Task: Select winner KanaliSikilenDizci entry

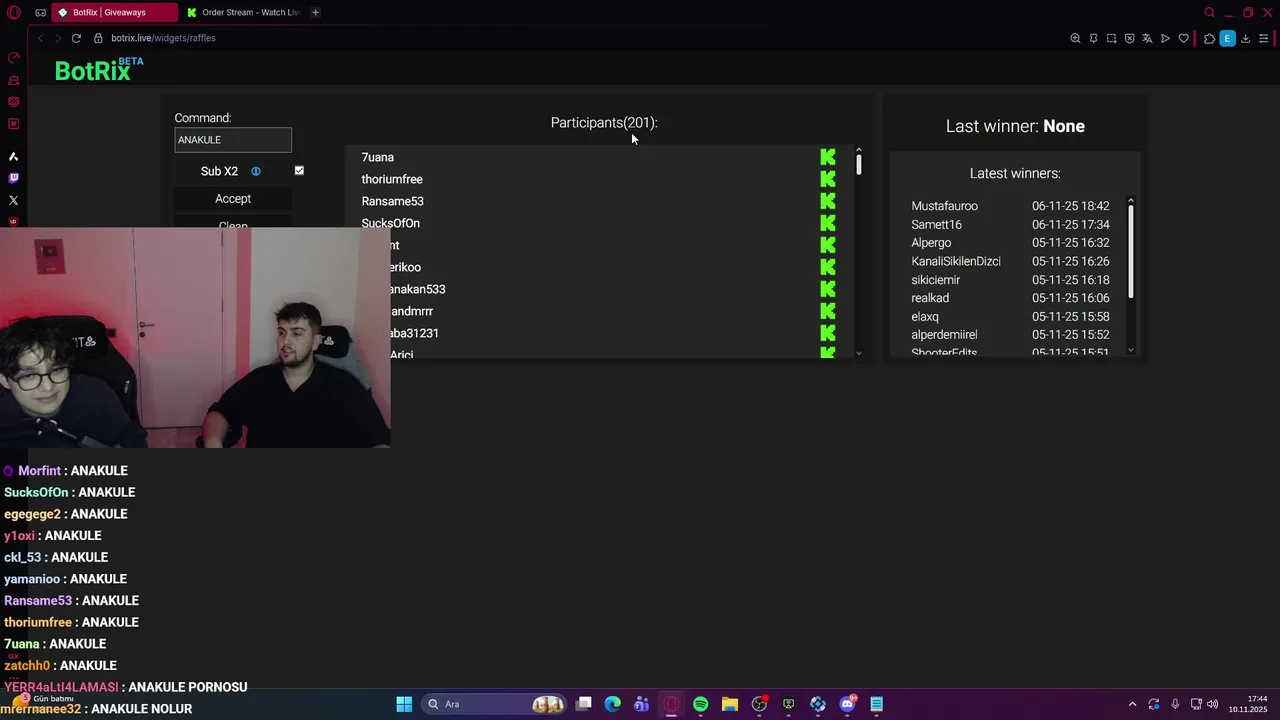Action: tap(956, 261)
